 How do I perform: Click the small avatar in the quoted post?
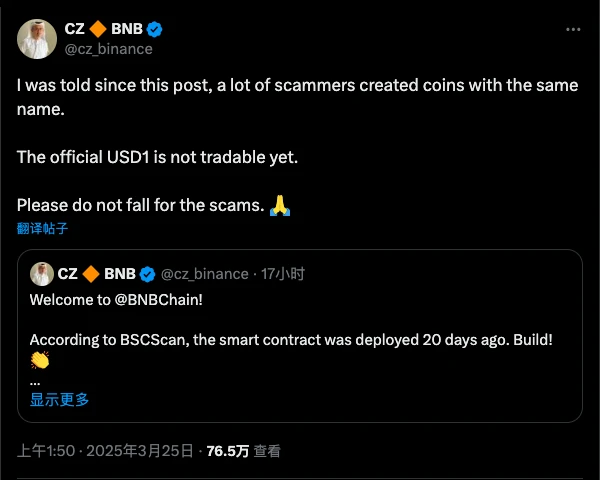point(42,273)
